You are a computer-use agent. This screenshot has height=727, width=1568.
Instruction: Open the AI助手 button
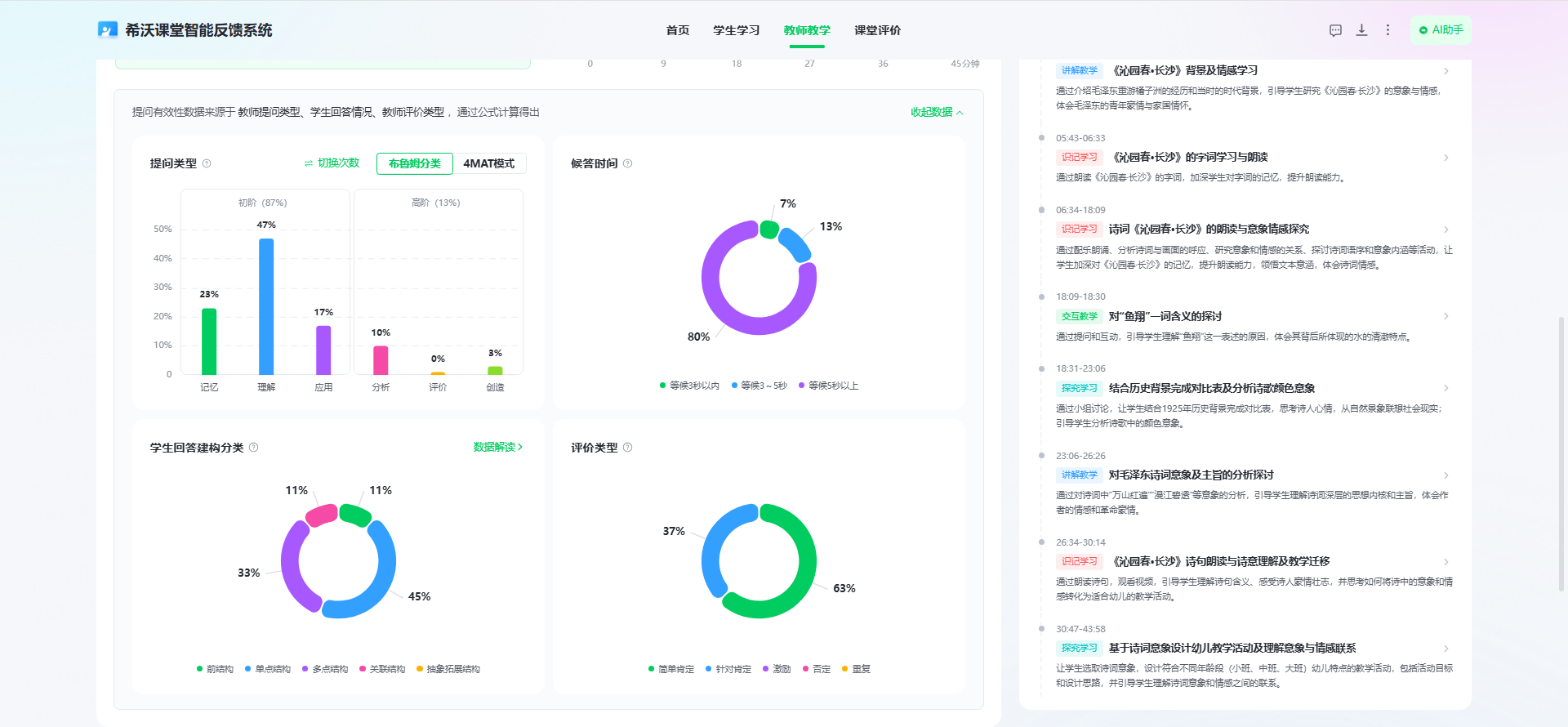point(1441,30)
